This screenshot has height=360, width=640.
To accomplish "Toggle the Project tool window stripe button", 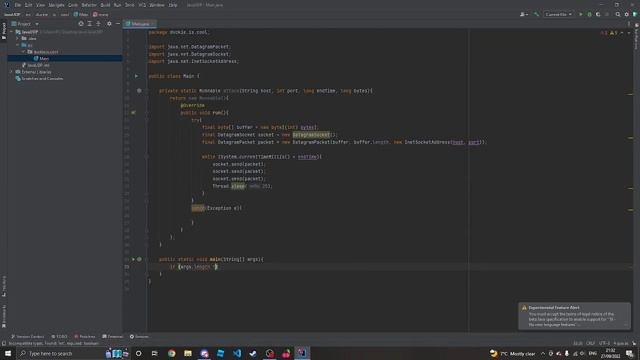I will pyautogui.click(x=4, y=31).
